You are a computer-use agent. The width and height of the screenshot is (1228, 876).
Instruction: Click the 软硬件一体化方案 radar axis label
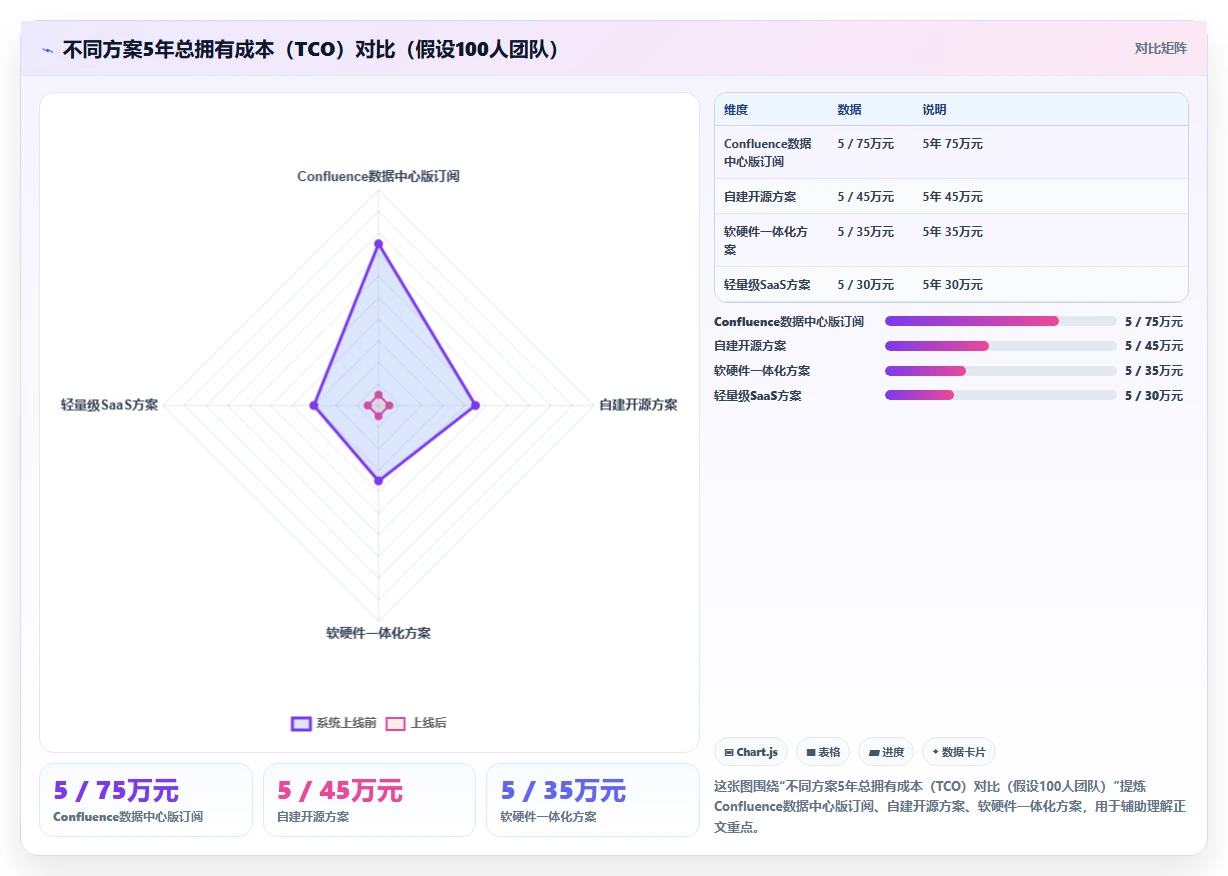pyautogui.click(x=378, y=633)
